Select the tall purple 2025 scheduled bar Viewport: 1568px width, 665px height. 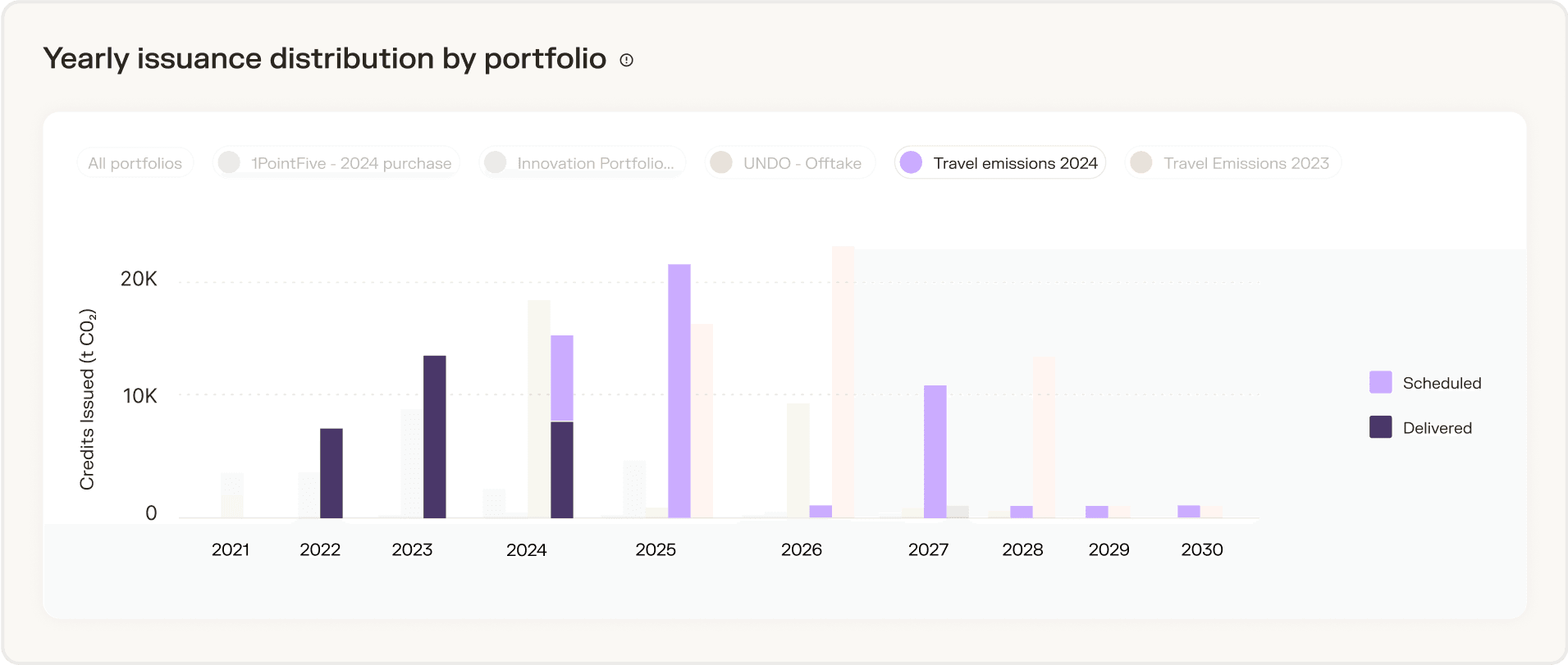coord(679,390)
